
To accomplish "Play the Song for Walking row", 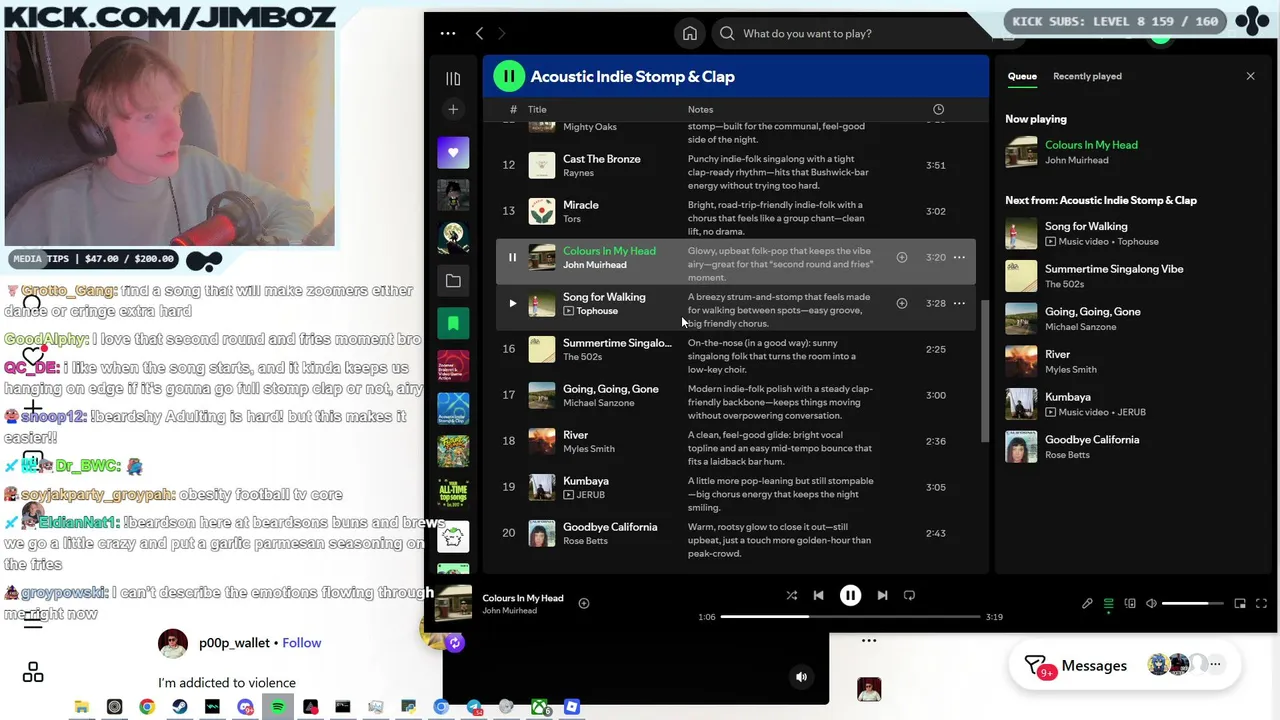I will (512, 303).
